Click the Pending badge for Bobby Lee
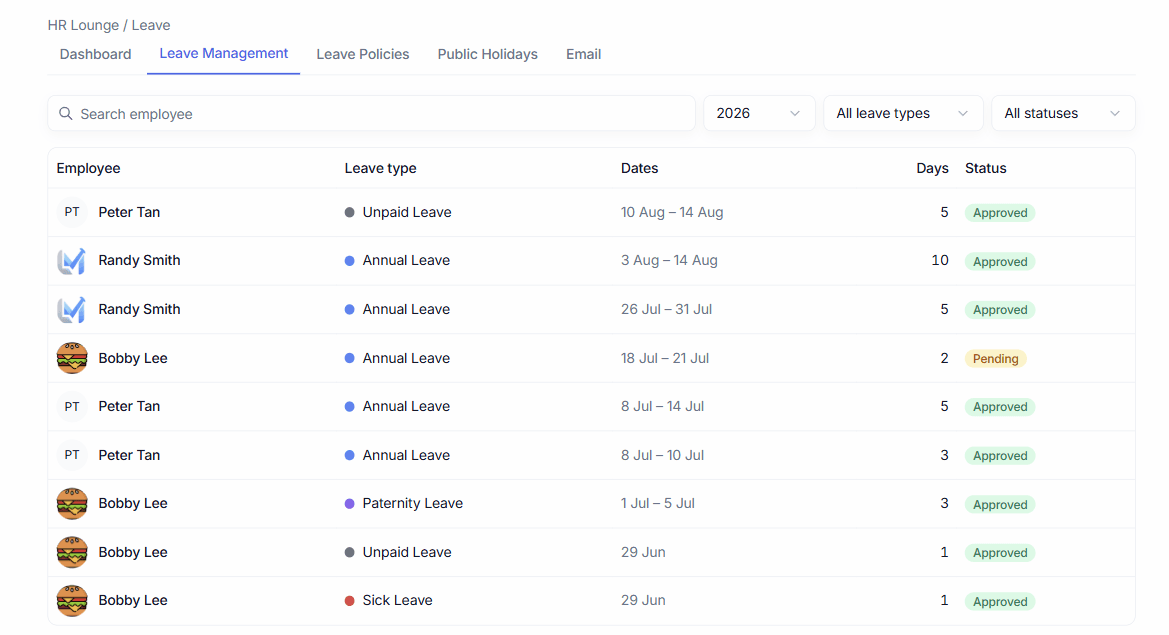The image size is (1169, 635). coord(995,358)
